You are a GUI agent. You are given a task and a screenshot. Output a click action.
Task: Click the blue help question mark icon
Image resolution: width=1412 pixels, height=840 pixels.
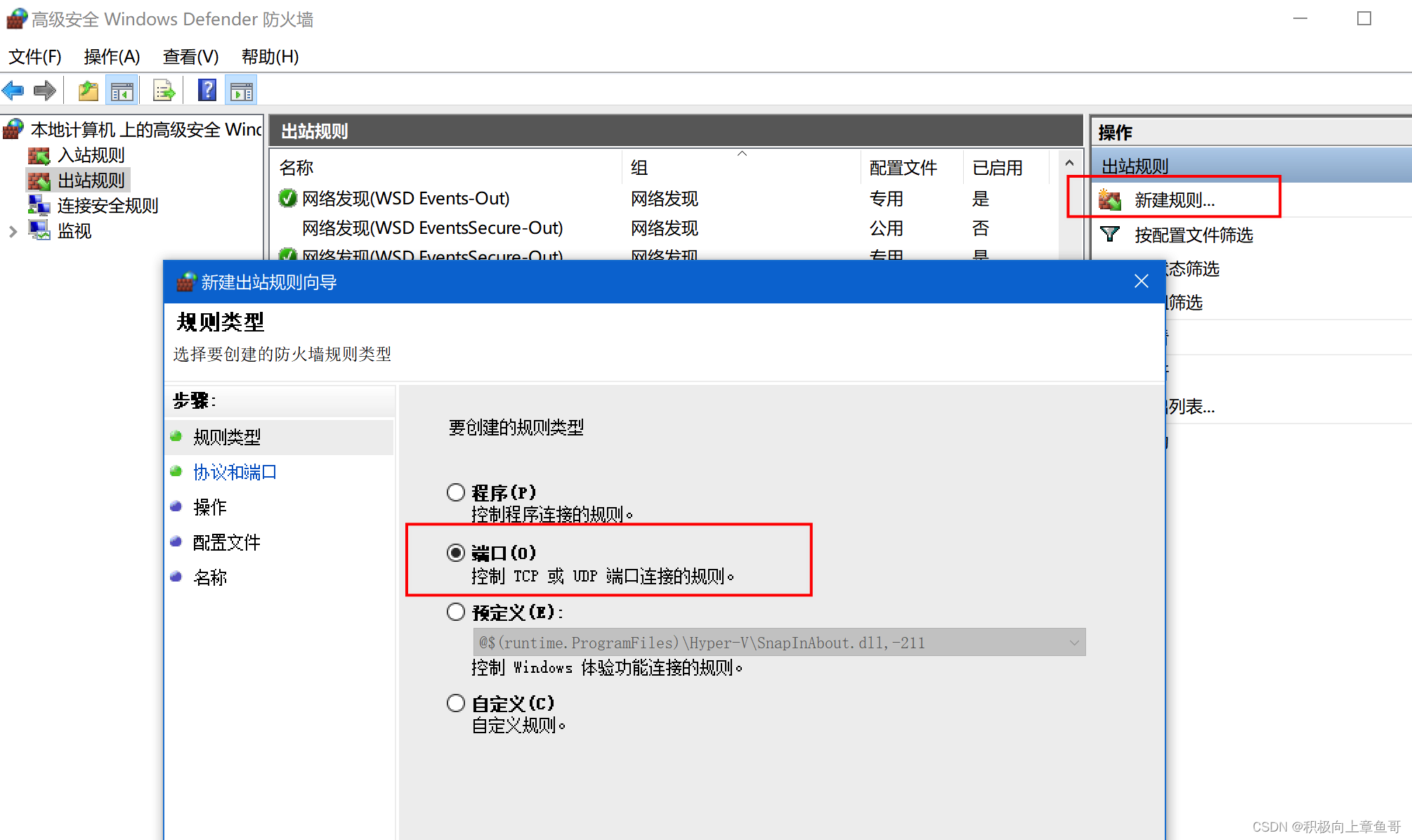tap(207, 91)
